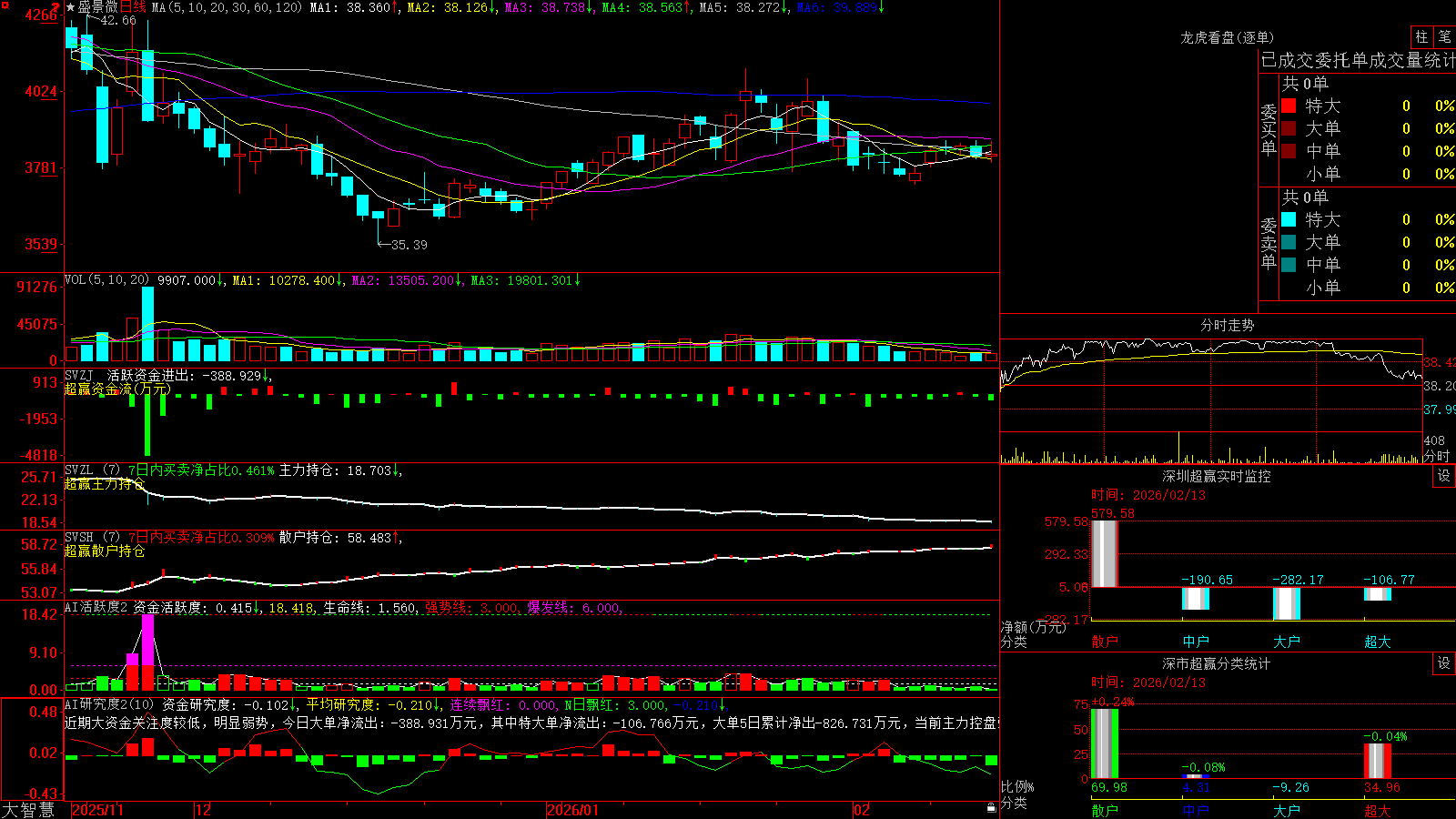Image resolution: width=1456 pixels, height=819 pixels.
Task: Click the 已成交委托单成交量统计 header
Action: (1358, 61)
